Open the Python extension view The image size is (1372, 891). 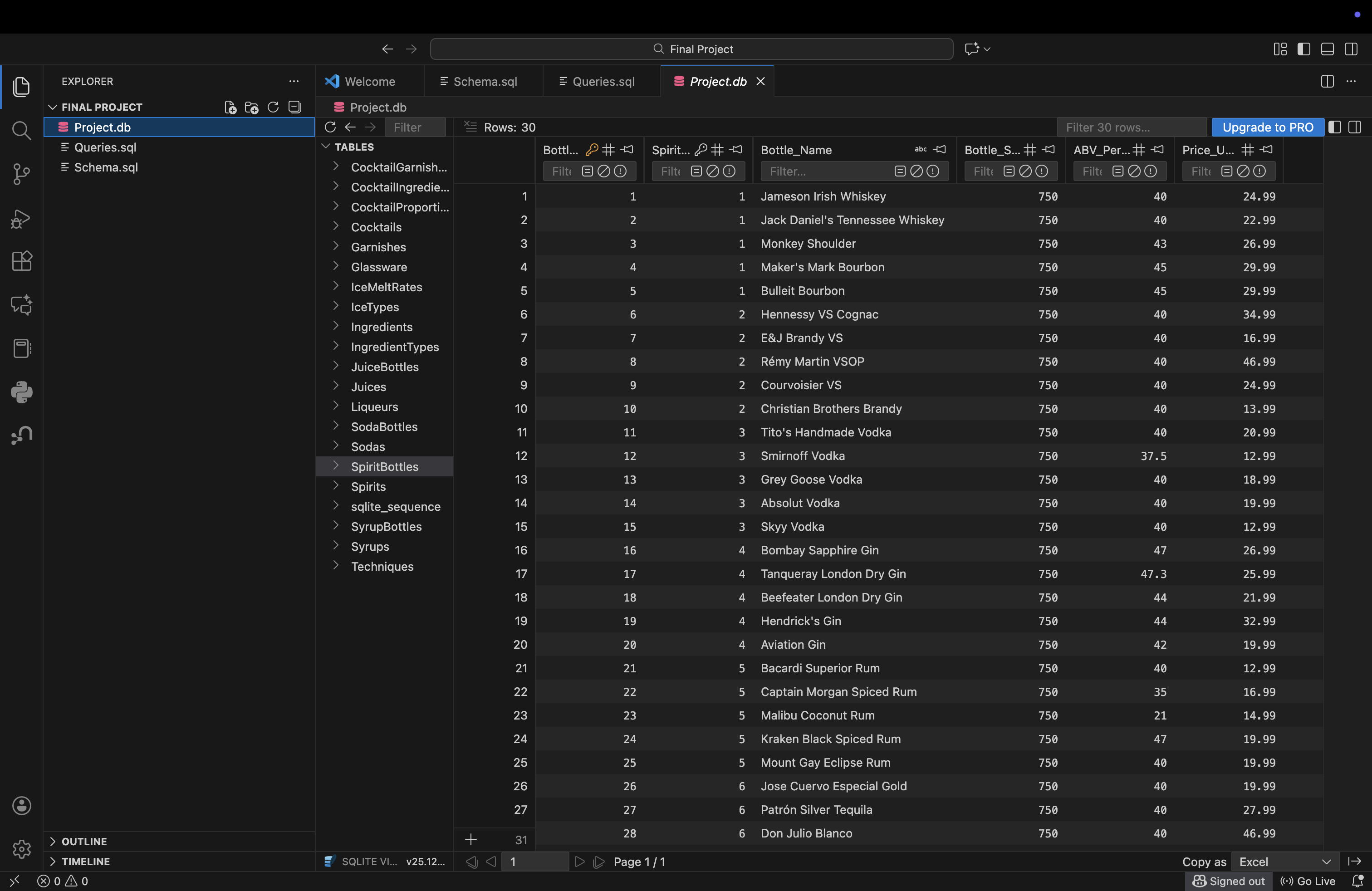21,392
